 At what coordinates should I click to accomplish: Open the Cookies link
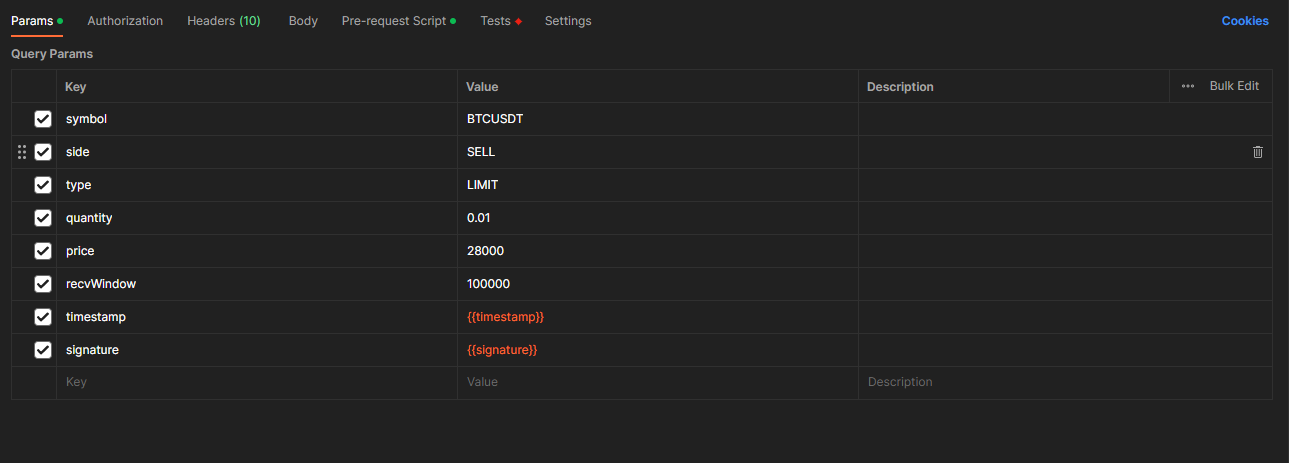[1244, 21]
